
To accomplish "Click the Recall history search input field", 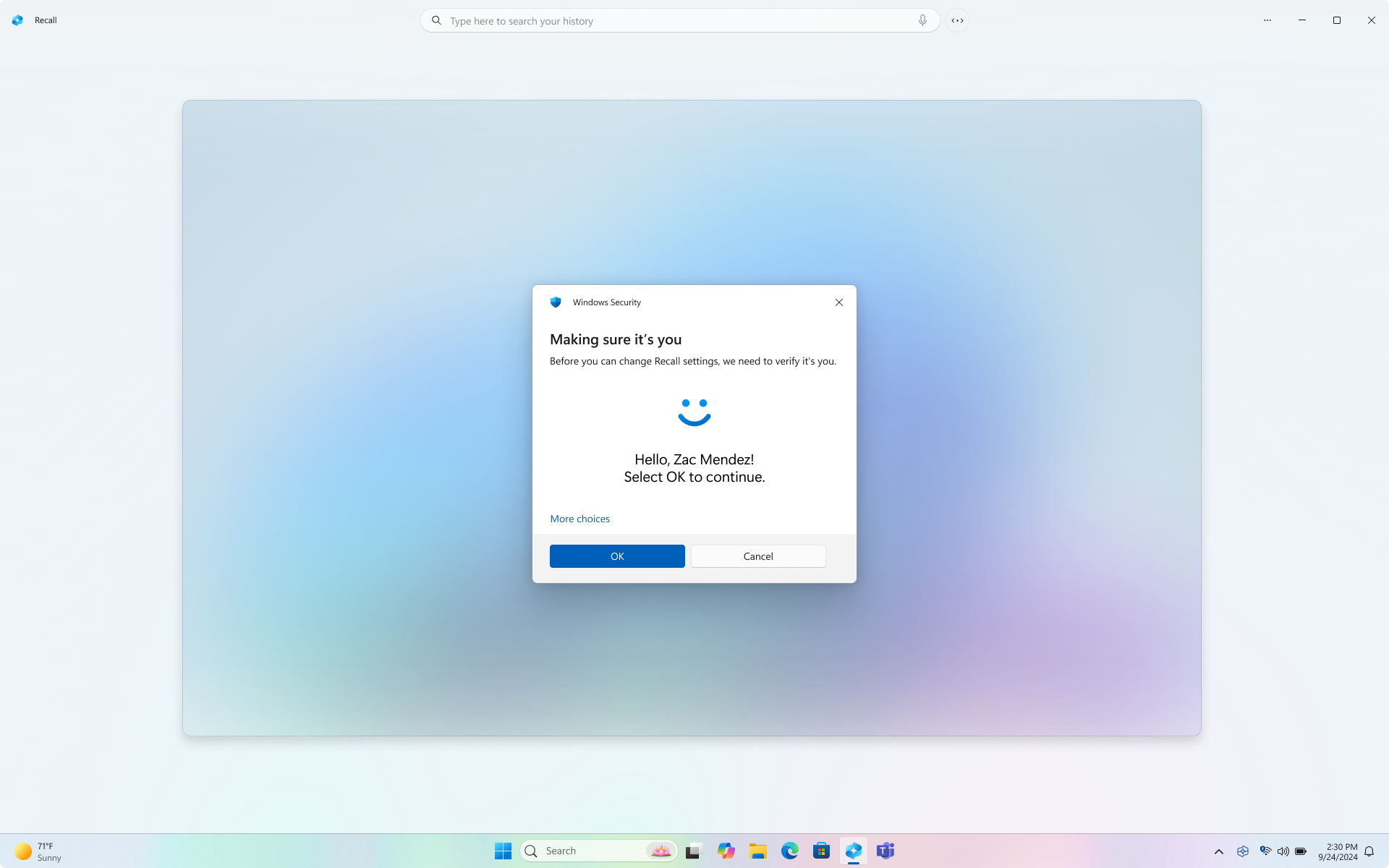I will pyautogui.click(x=680, y=20).
